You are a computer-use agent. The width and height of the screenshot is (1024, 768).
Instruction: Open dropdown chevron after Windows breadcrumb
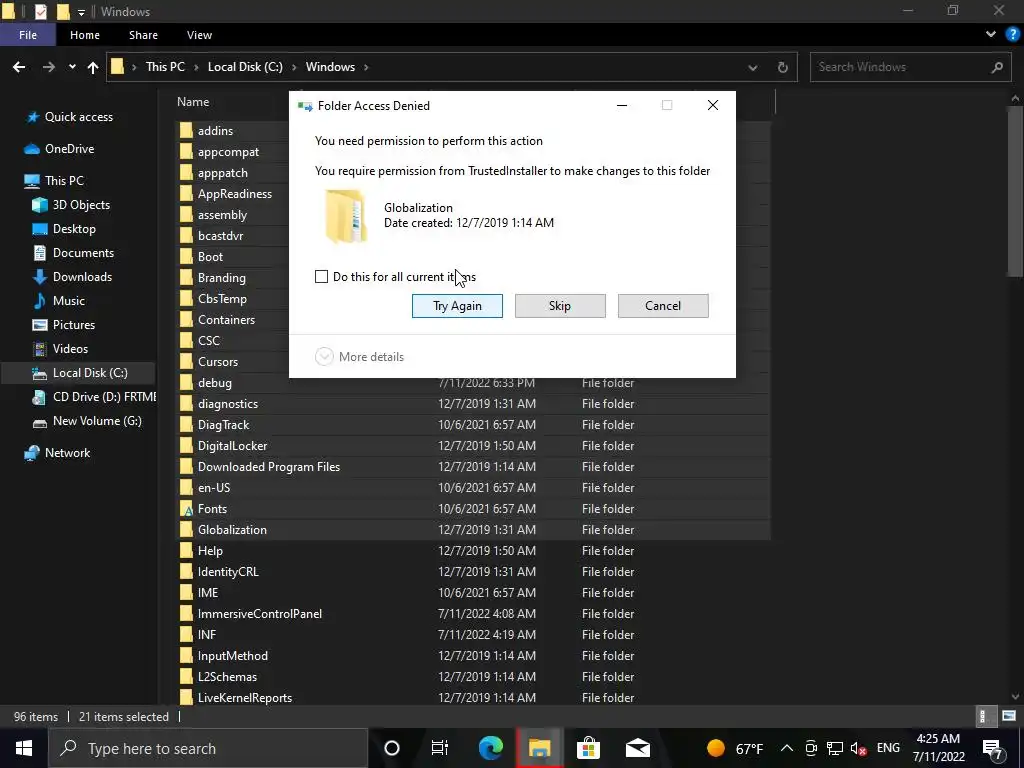click(366, 67)
